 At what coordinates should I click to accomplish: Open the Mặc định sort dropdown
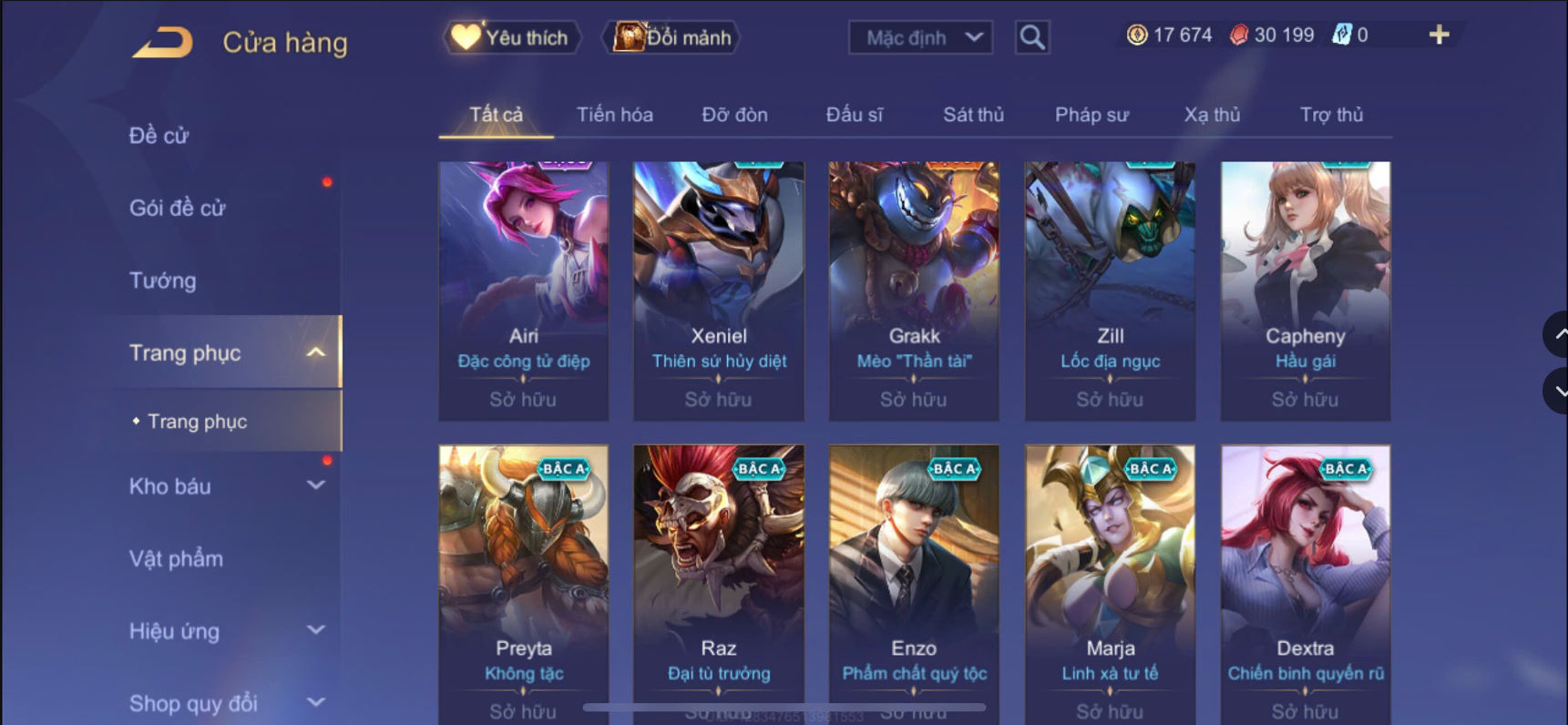coord(920,37)
